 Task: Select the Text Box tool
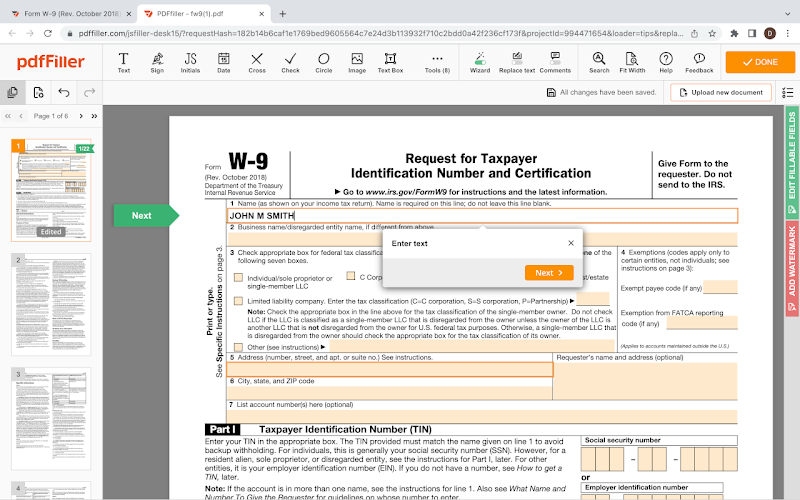(390, 62)
